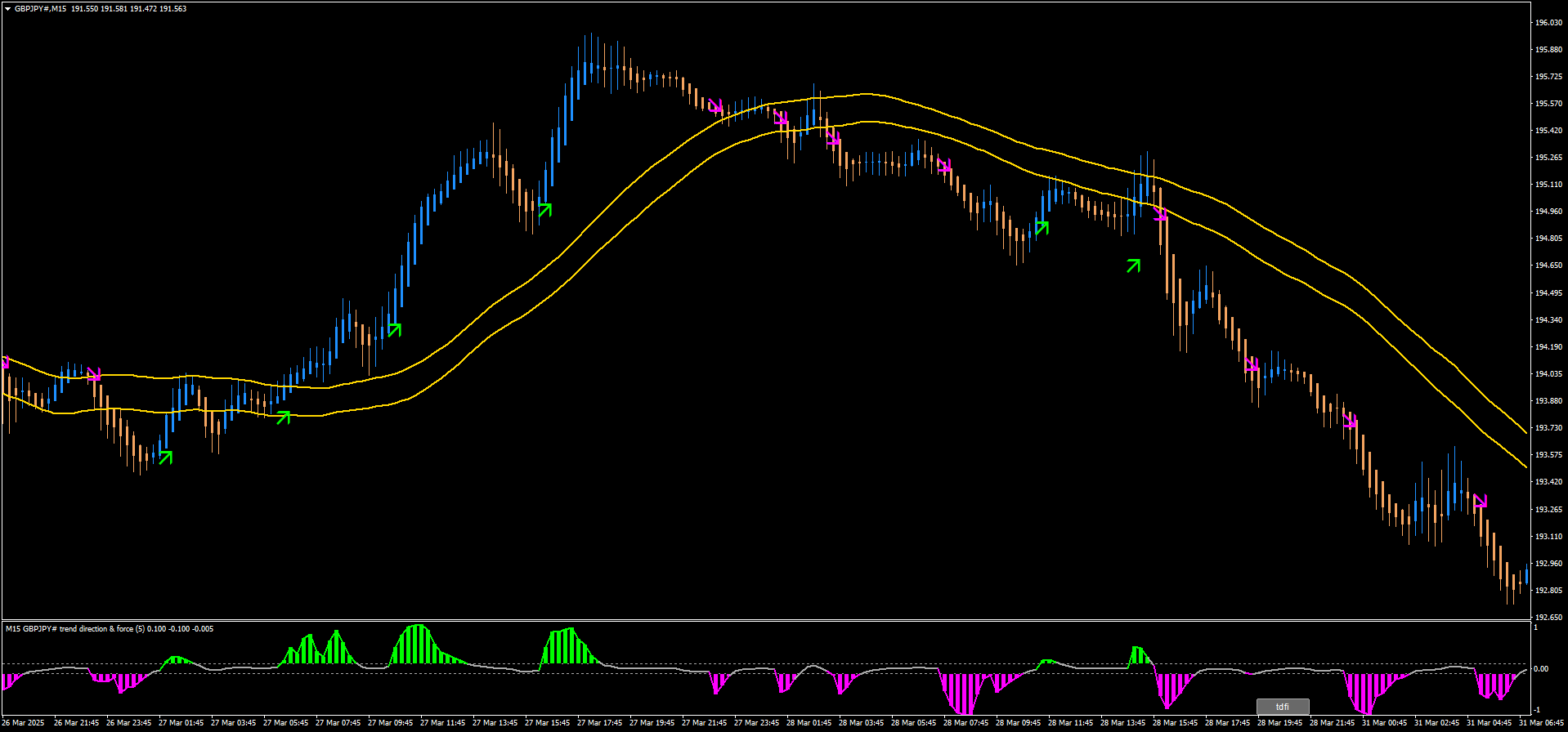The width and height of the screenshot is (1568, 732).
Task: Click the 0.00 level on indicator scale
Action: [x=1540, y=669]
